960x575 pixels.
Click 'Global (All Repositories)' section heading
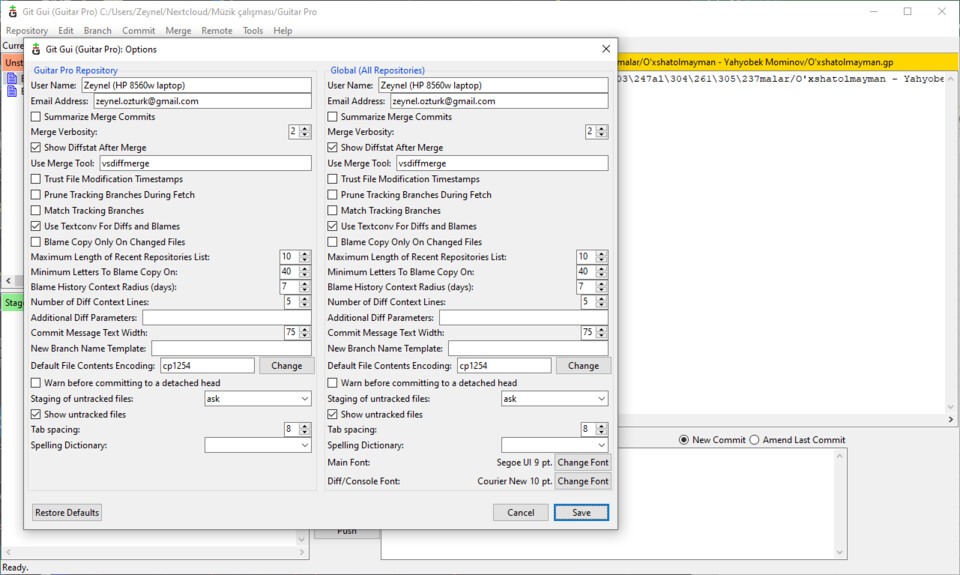377,70
